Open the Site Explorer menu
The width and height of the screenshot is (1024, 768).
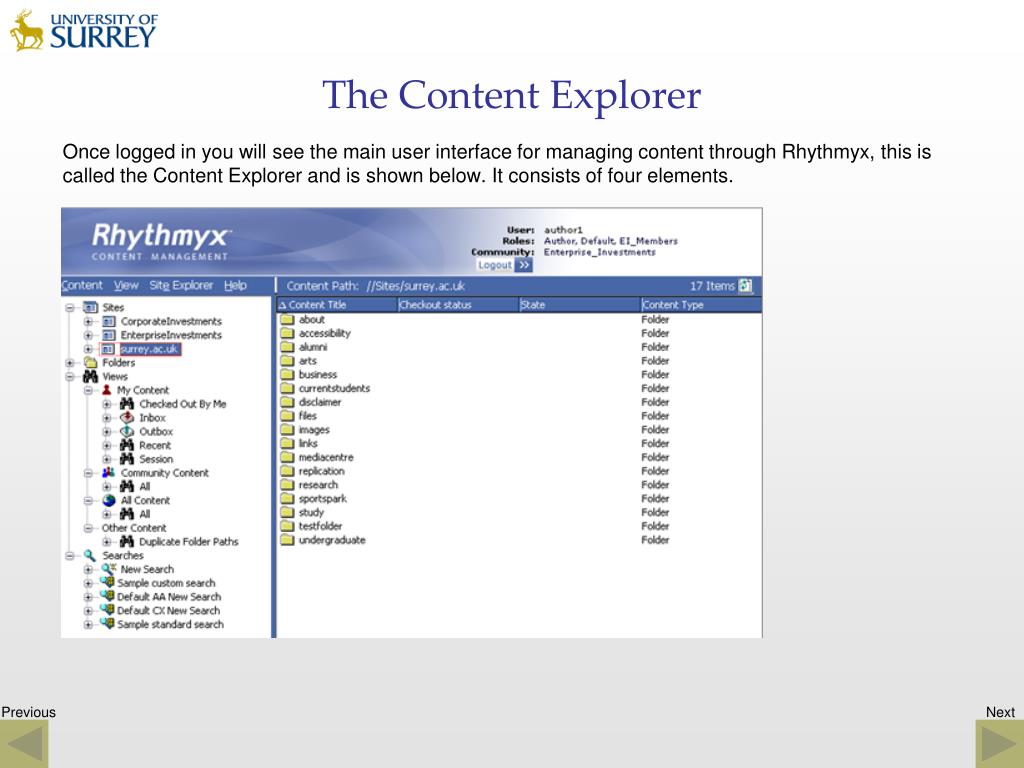pos(181,285)
